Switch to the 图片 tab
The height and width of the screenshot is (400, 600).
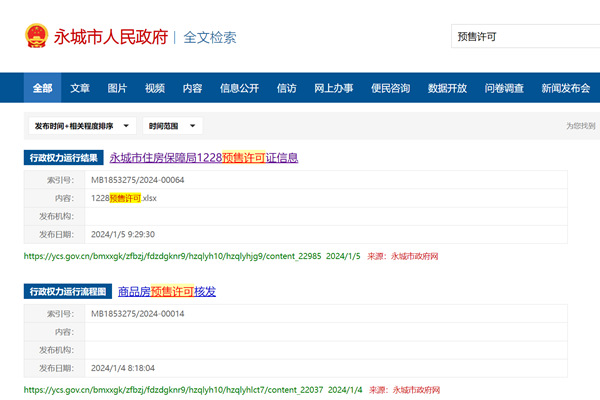pos(117,88)
